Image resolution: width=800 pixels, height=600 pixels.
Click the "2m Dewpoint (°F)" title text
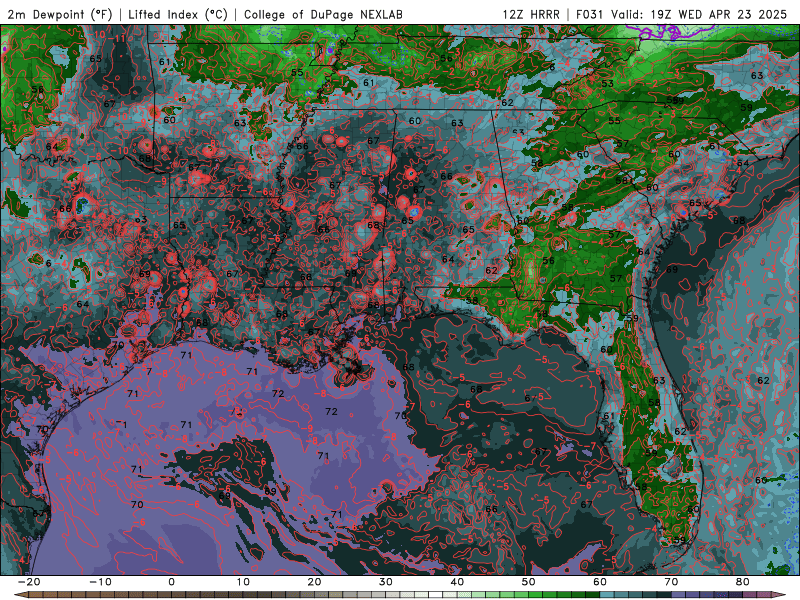click(x=59, y=14)
